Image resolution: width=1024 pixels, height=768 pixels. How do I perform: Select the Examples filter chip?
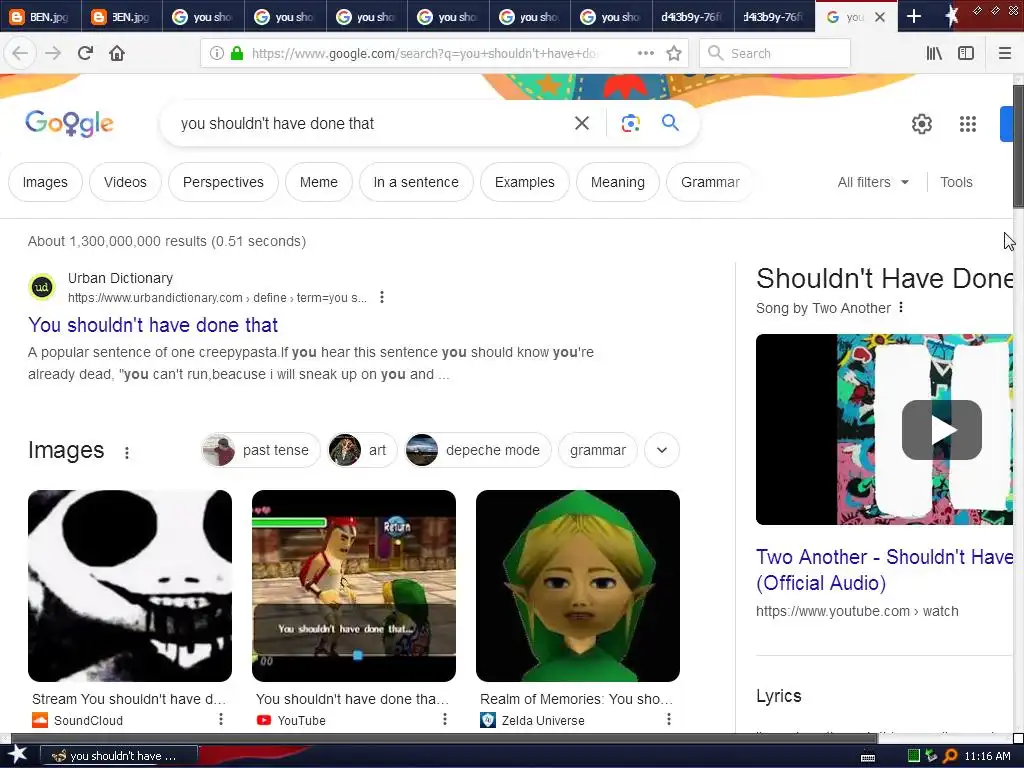click(524, 182)
